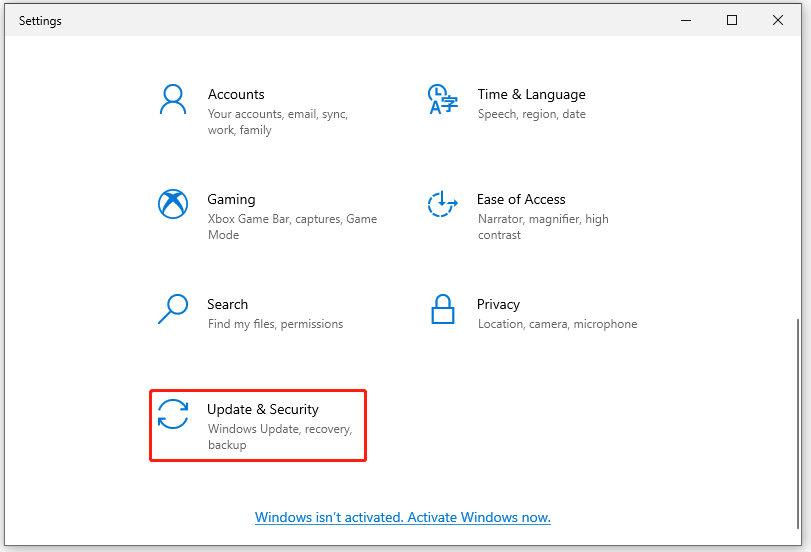Open the Search settings heading

(228, 304)
